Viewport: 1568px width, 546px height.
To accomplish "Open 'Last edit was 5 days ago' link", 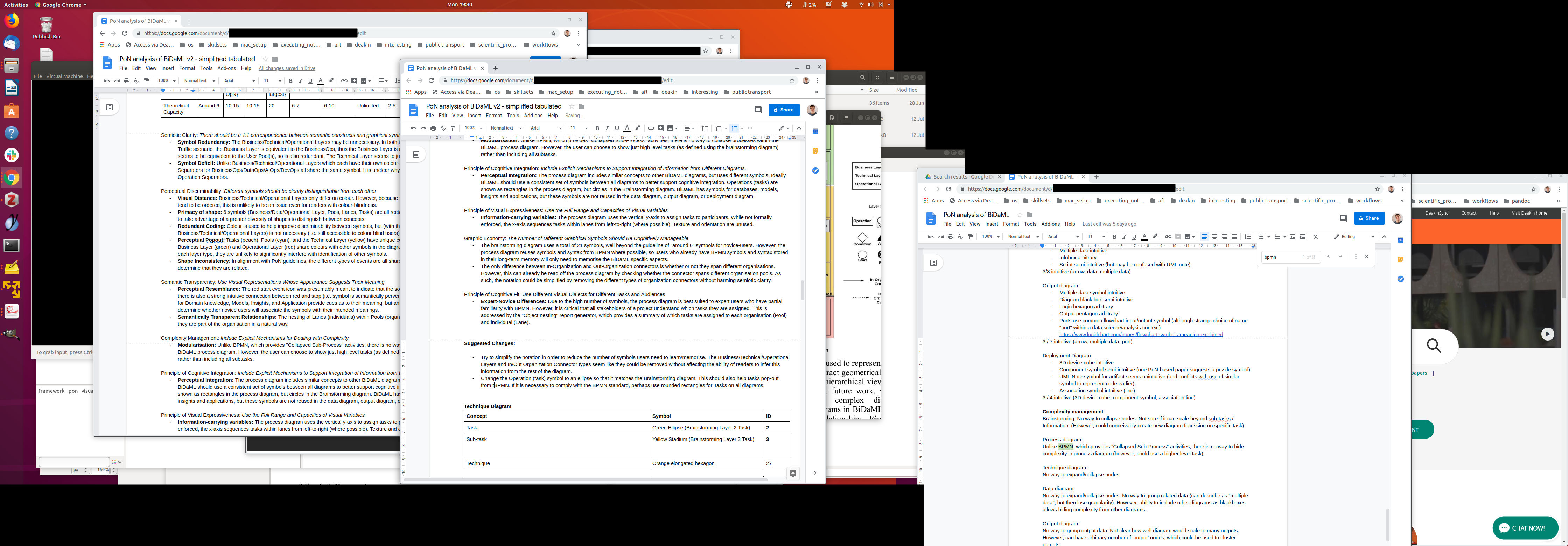I will [x=1109, y=224].
